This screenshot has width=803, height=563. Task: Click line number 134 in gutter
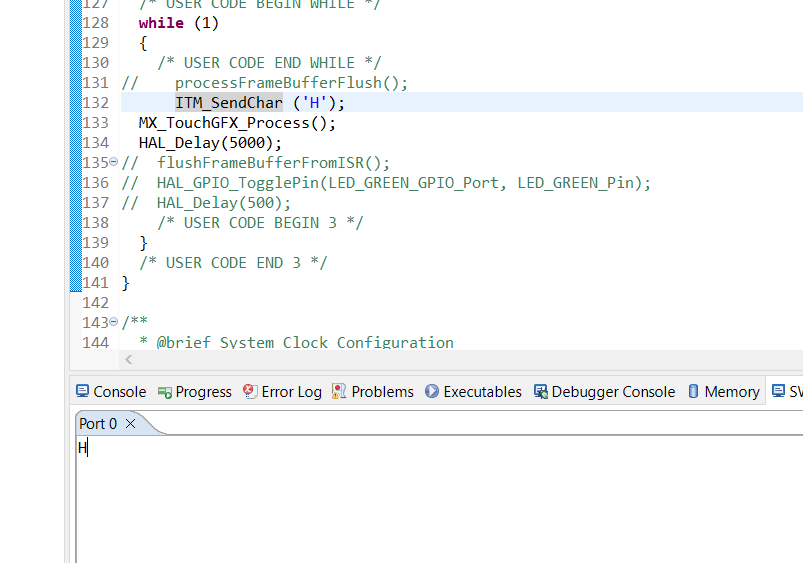(96, 143)
